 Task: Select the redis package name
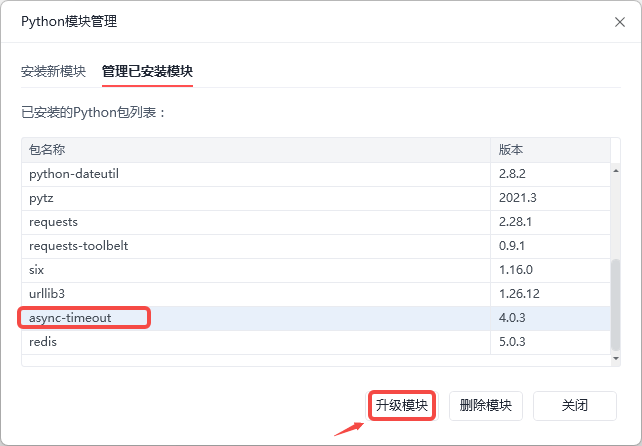[x=44, y=342]
